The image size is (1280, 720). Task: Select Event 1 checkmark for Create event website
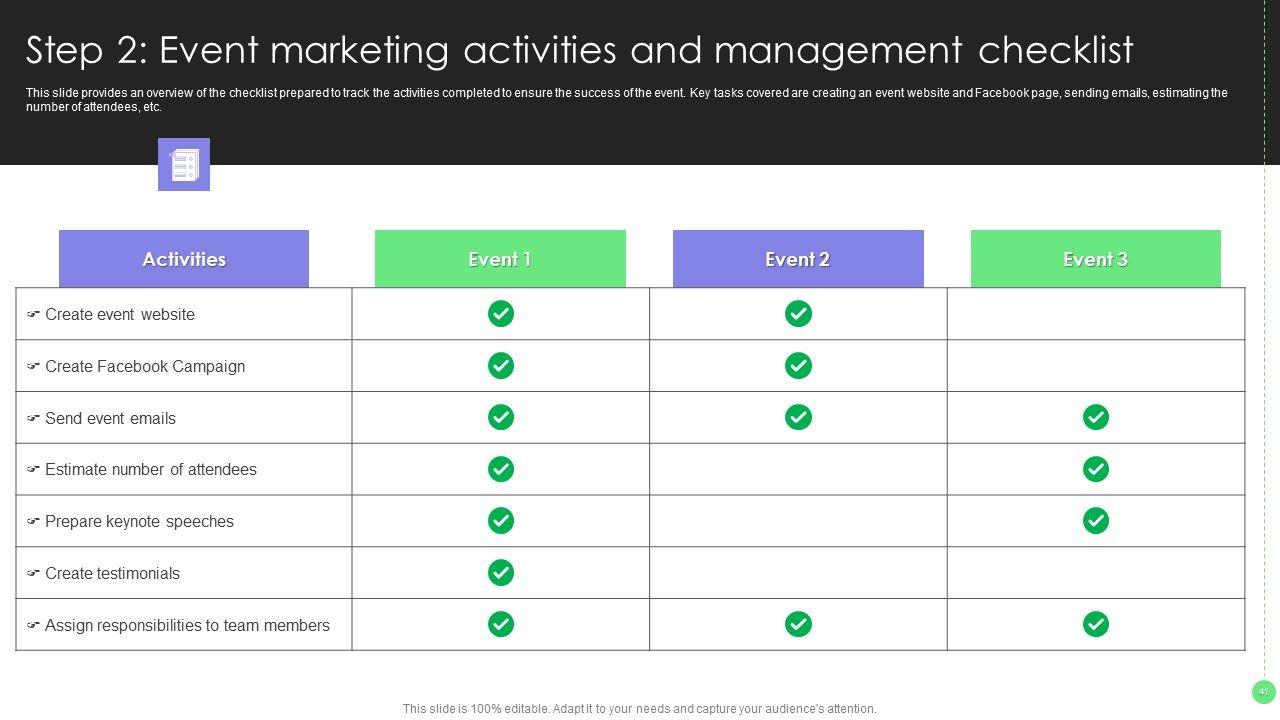tap(501, 314)
